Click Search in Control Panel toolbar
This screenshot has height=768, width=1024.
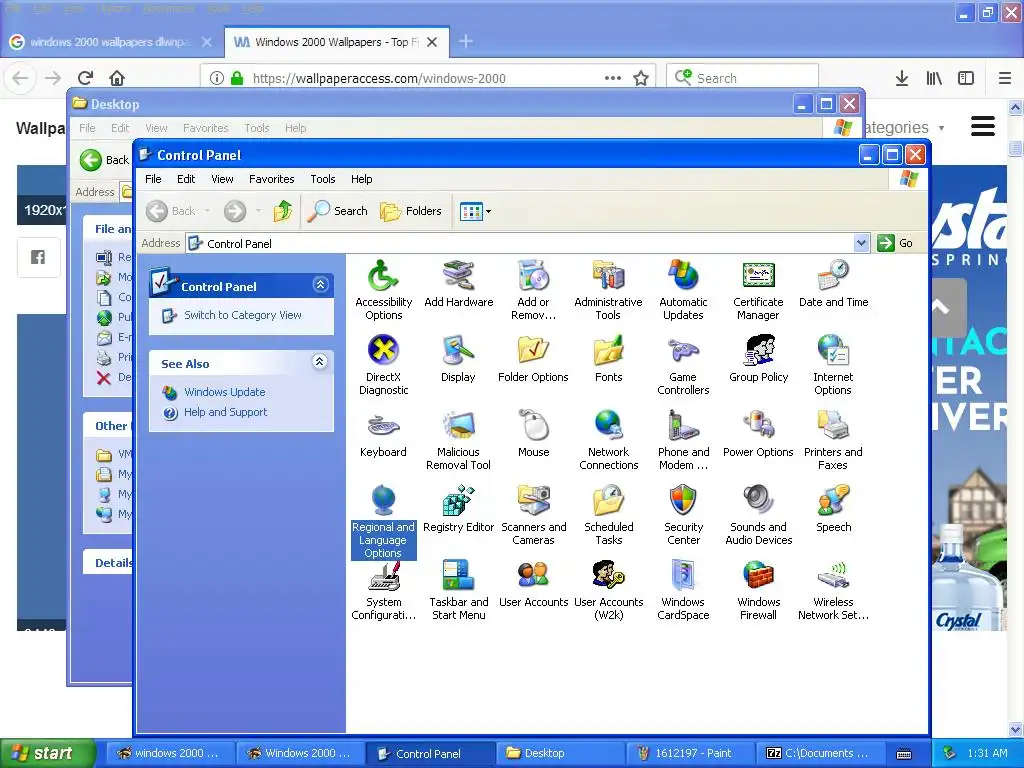point(338,211)
